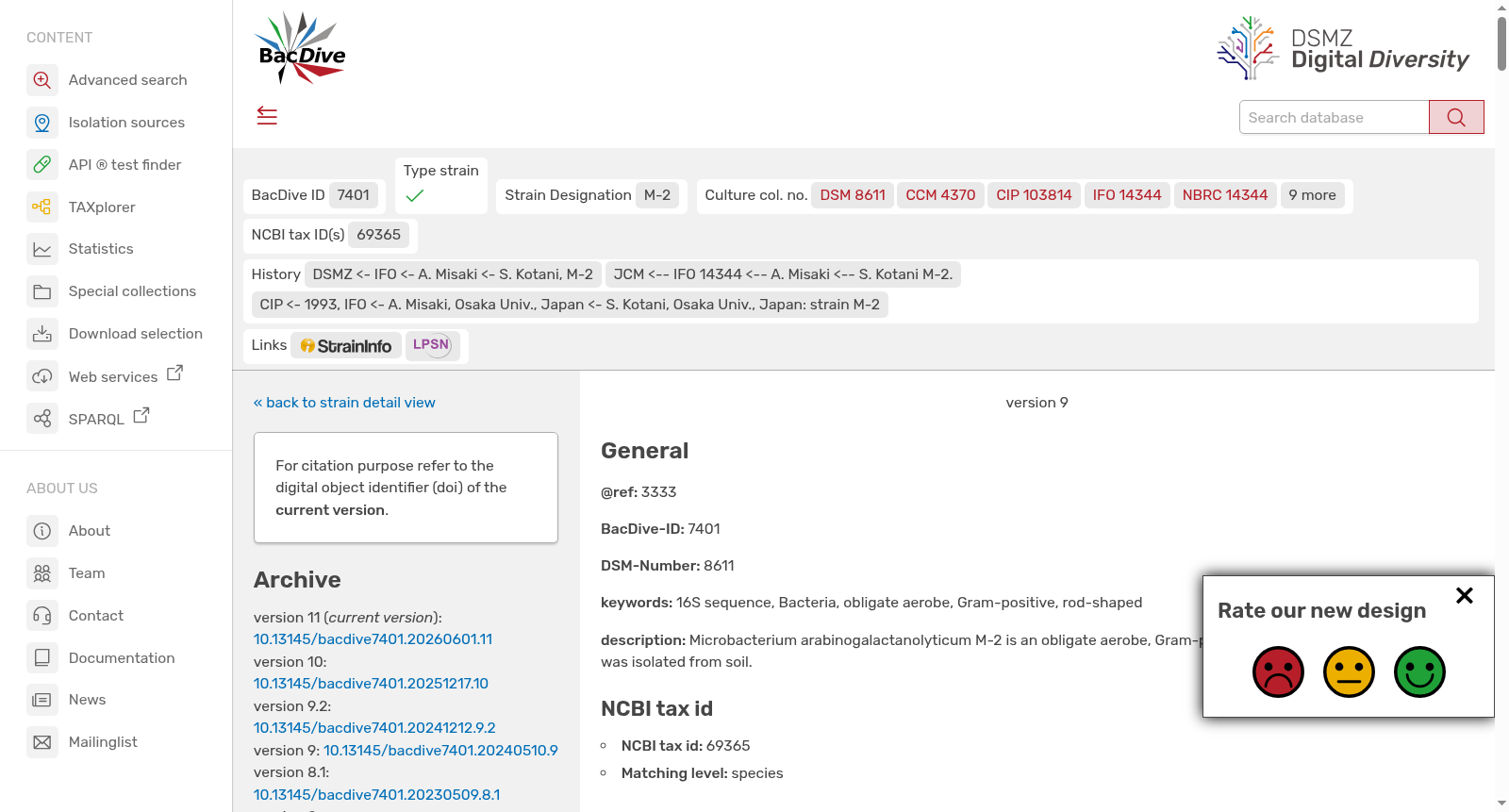Go back to strain detail view
The height and width of the screenshot is (812, 1509).
pyautogui.click(x=344, y=403)
